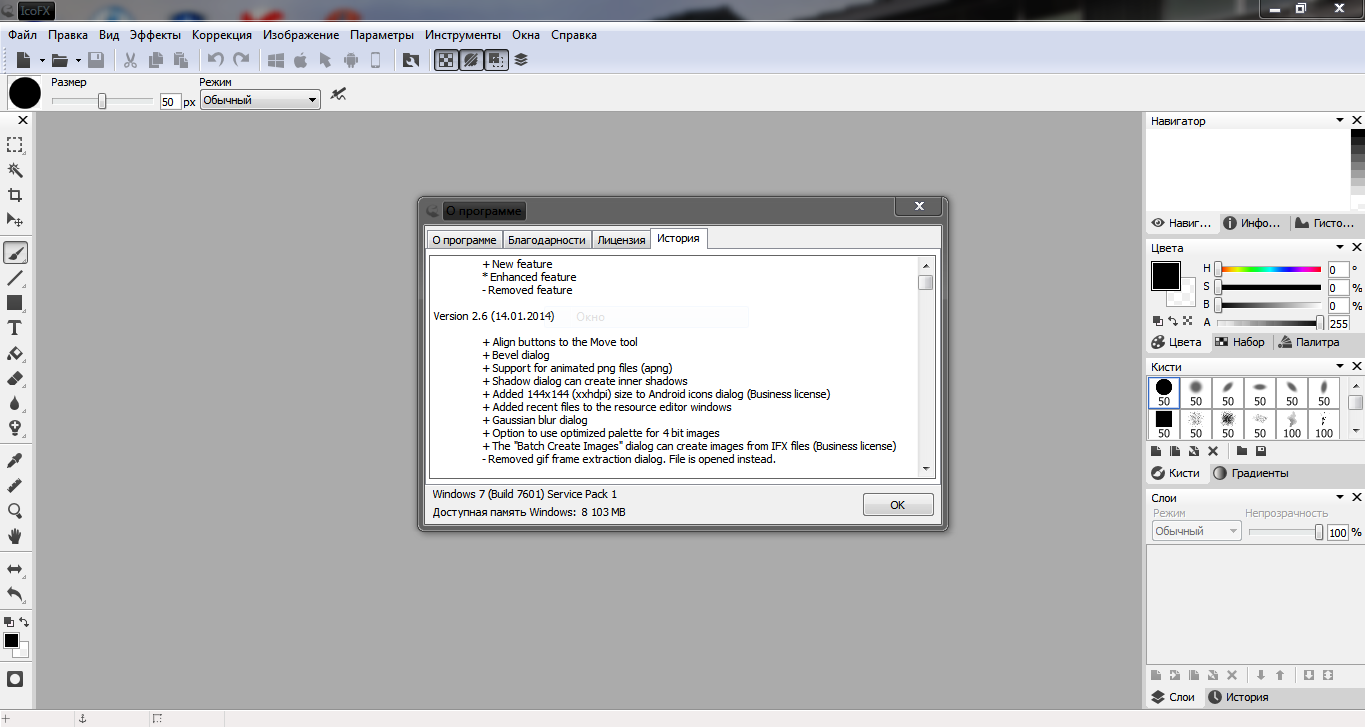Click the New file icon in toolbar
This screenshot has height=728, width=1365.
click(x=23, y=60)
